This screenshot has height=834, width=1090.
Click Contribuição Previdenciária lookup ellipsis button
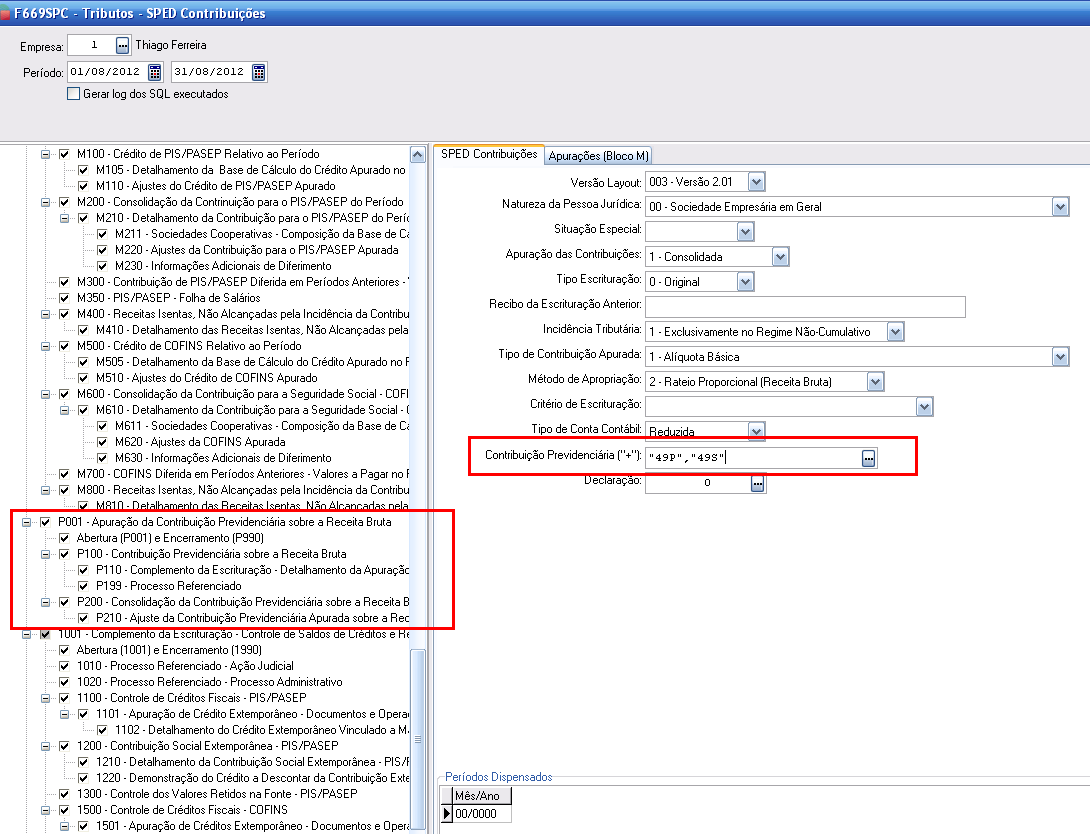[869, 457]
